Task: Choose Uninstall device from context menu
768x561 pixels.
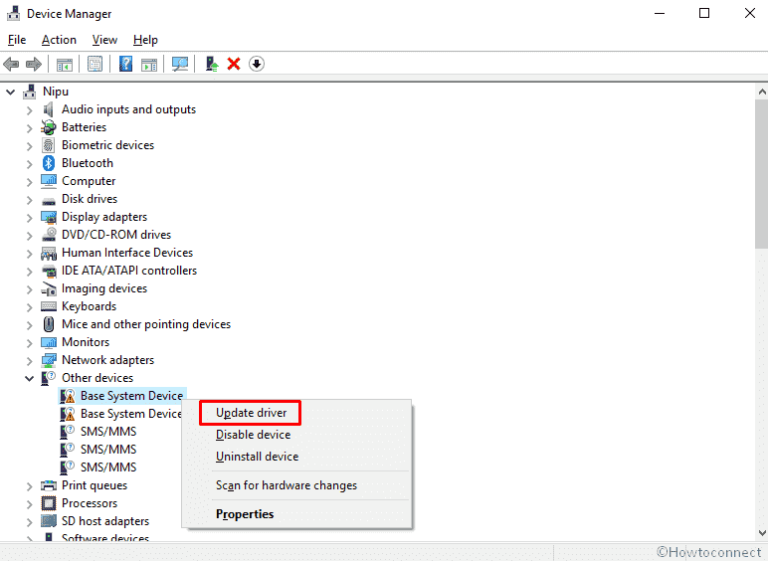Action: (257, 457)
